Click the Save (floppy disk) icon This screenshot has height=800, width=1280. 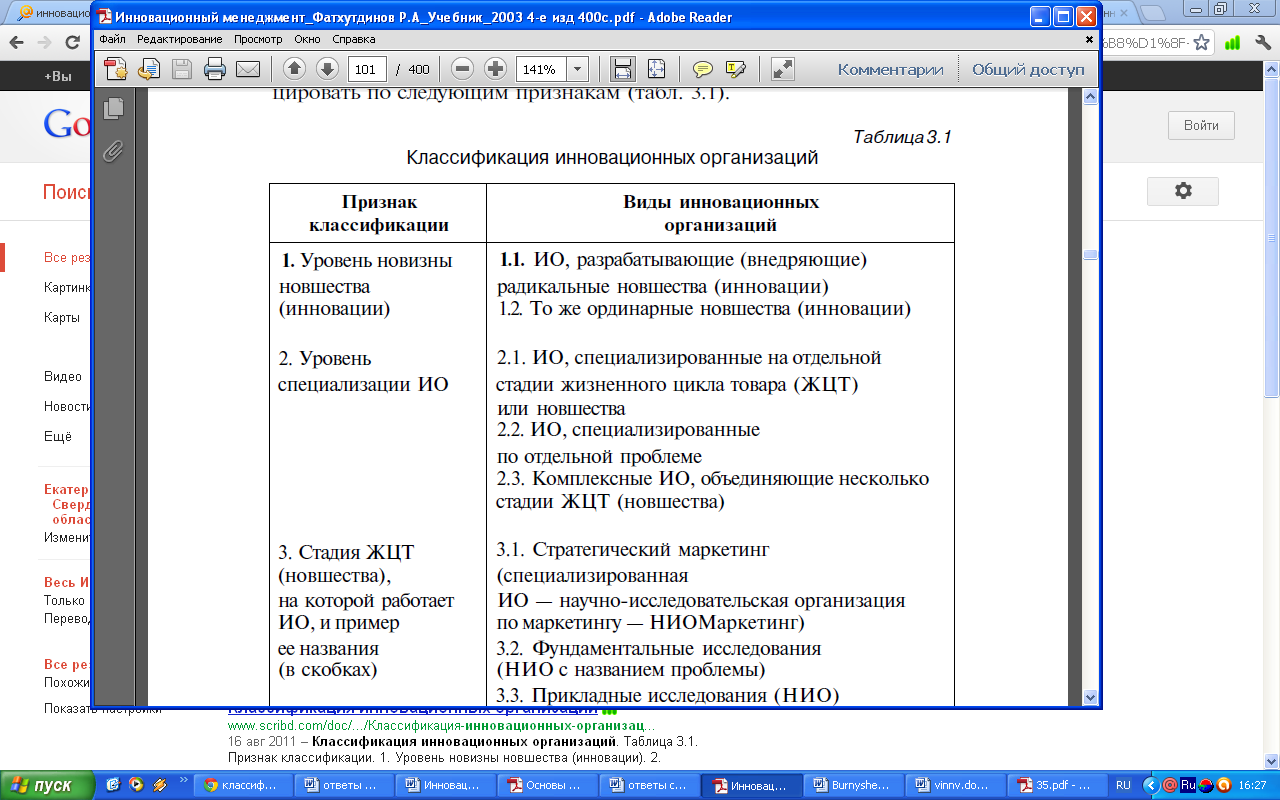coord(182,69)
